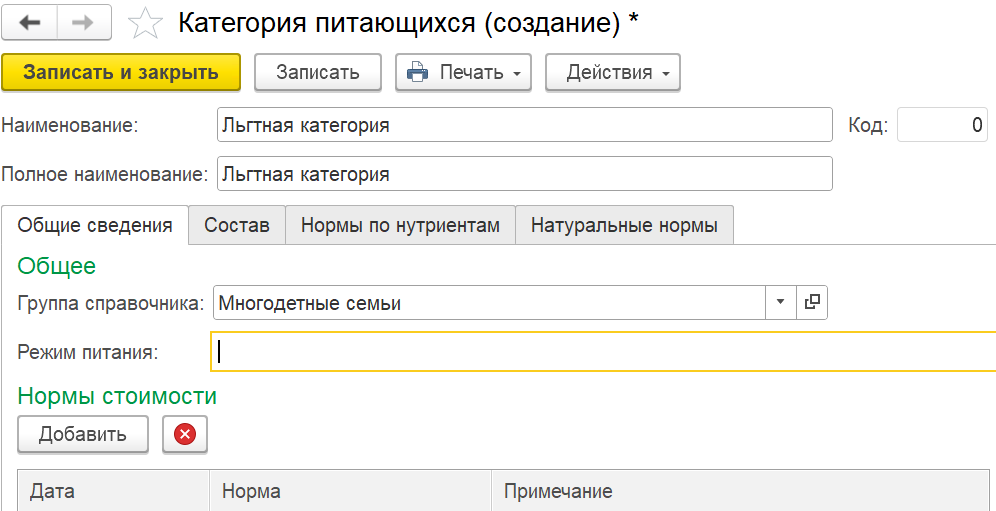This screenshot has height=511, width=996.
Task: Add form to favorites with star icon
Action: tap(146, 23)
